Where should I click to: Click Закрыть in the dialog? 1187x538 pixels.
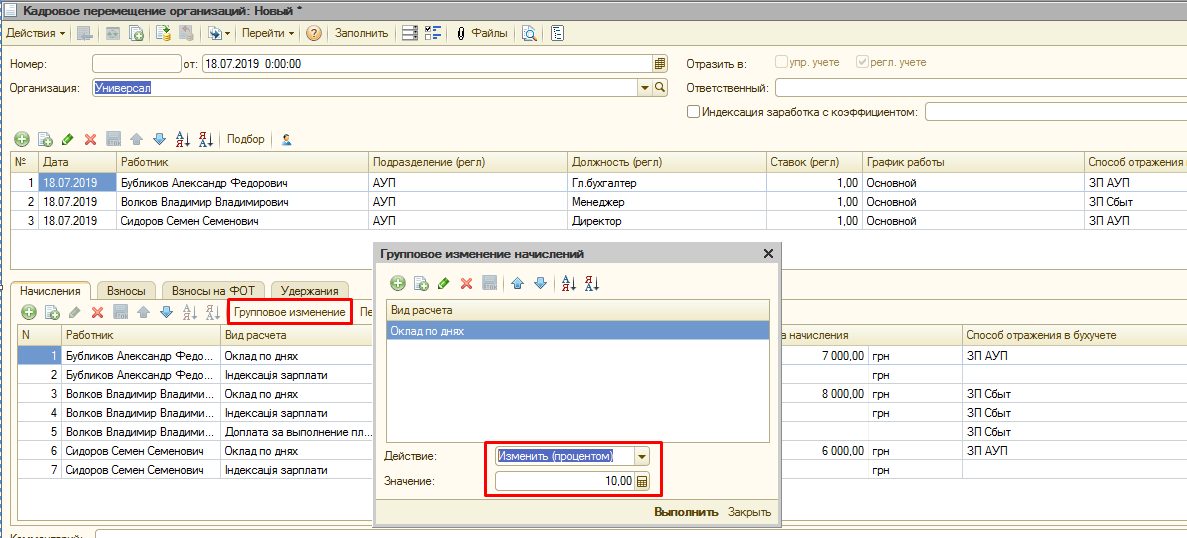coord(749,512)
